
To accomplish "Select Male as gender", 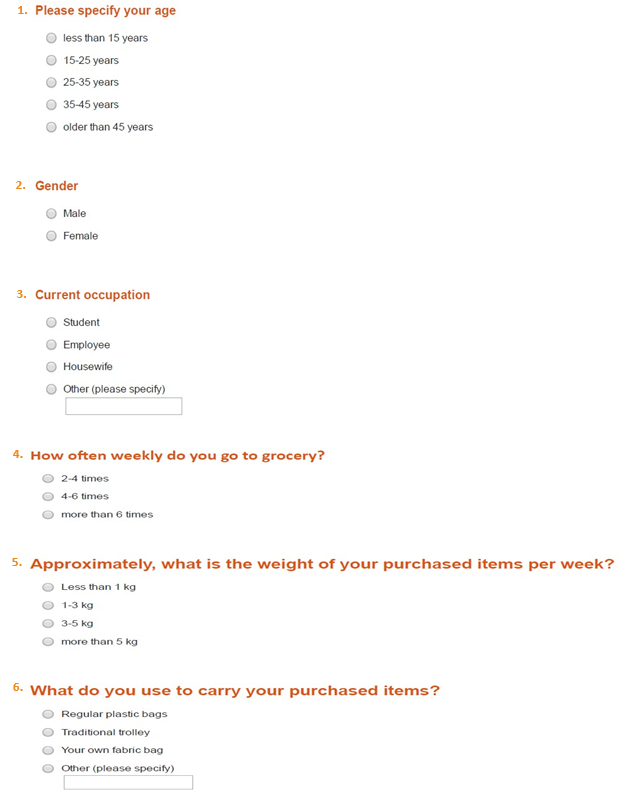I will click(x=52, y=213).
